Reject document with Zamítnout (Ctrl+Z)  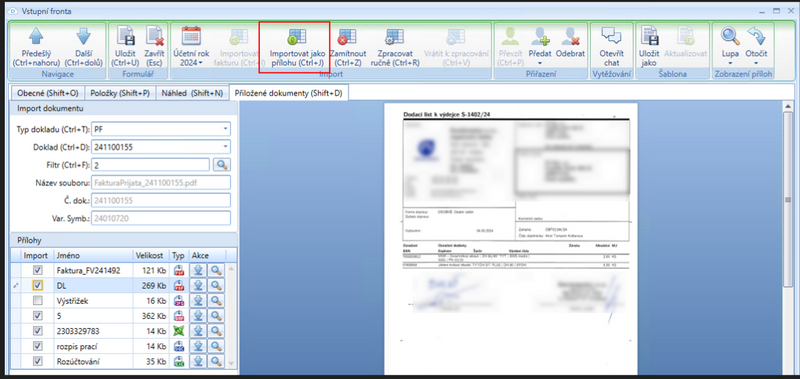coord(348,47)
